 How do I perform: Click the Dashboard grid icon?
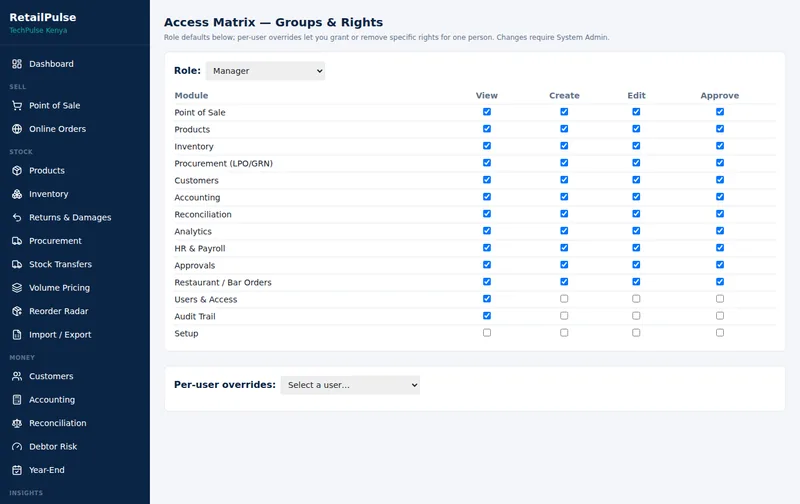click(17, 64)
